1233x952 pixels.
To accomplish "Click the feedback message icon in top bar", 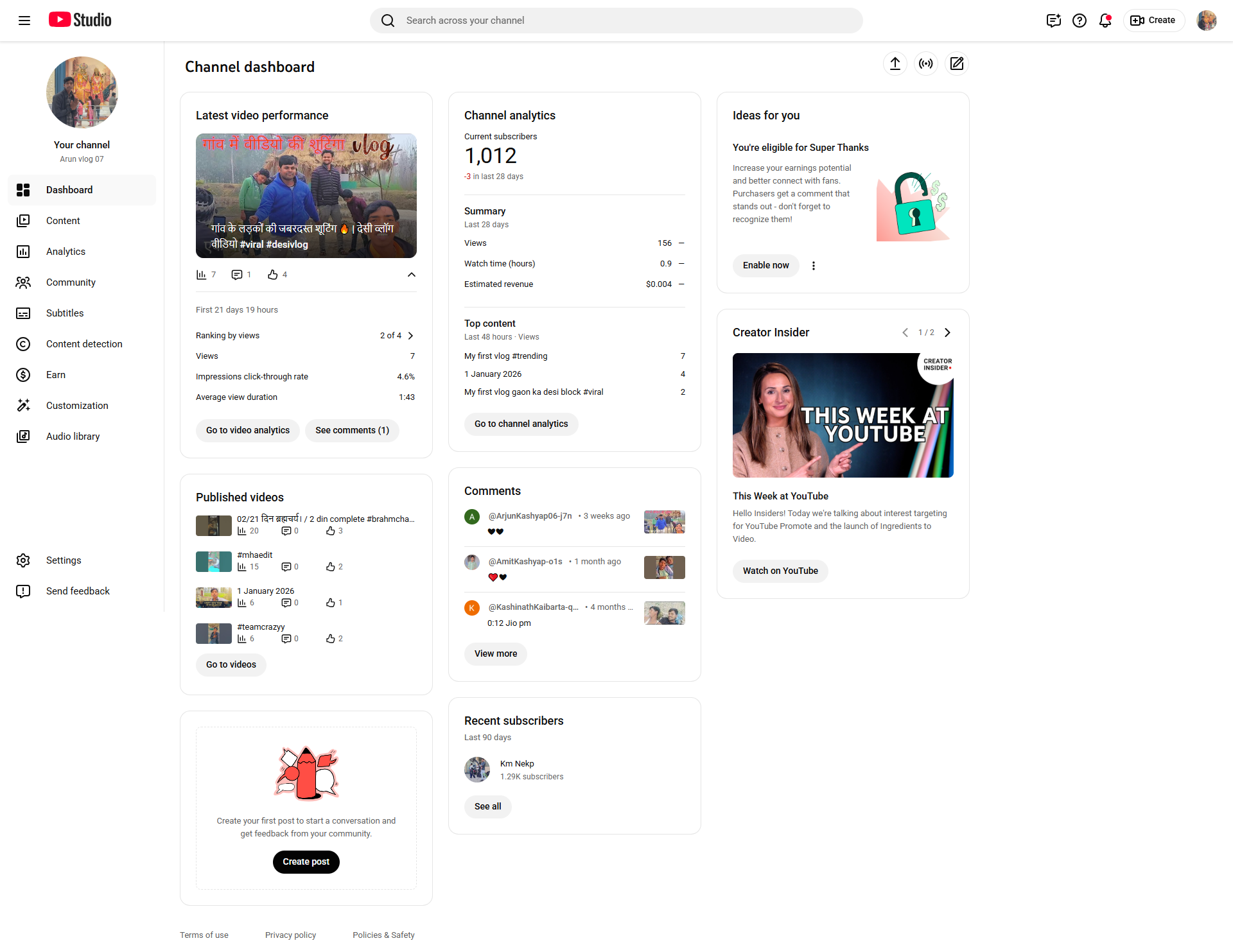I will [x=1053, y=21].
